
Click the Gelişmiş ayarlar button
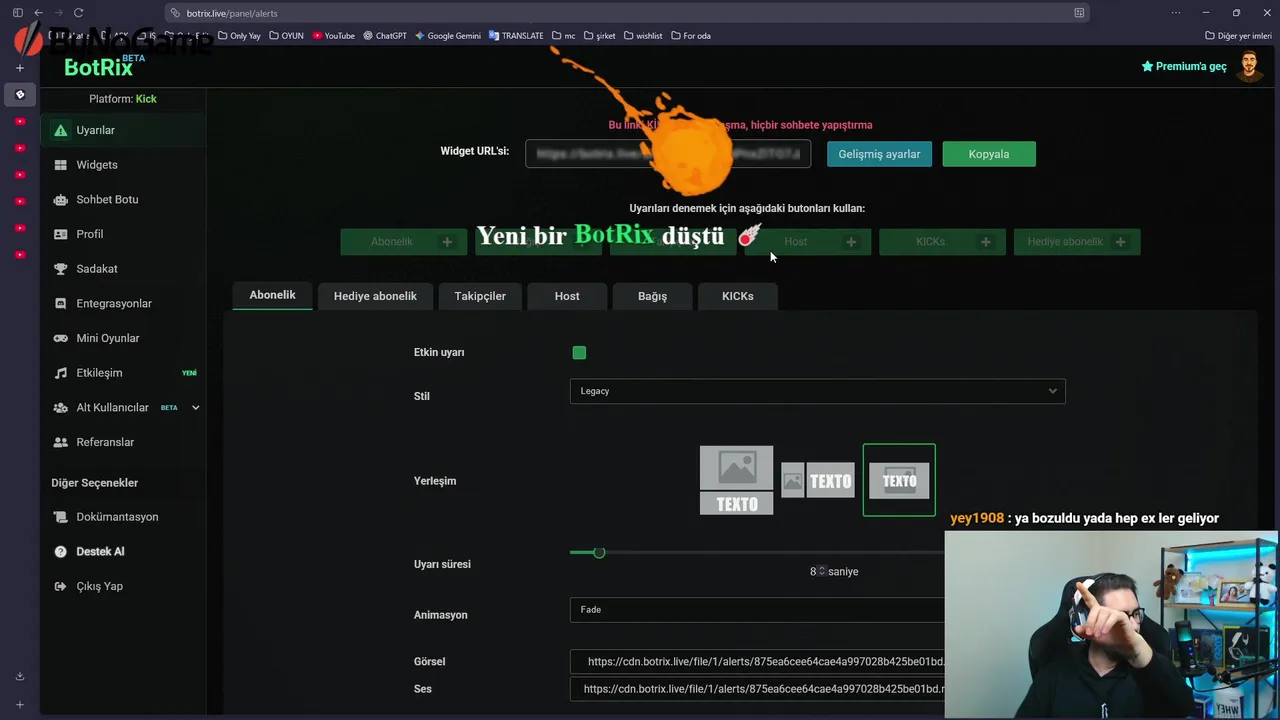[x=879, y=154]
